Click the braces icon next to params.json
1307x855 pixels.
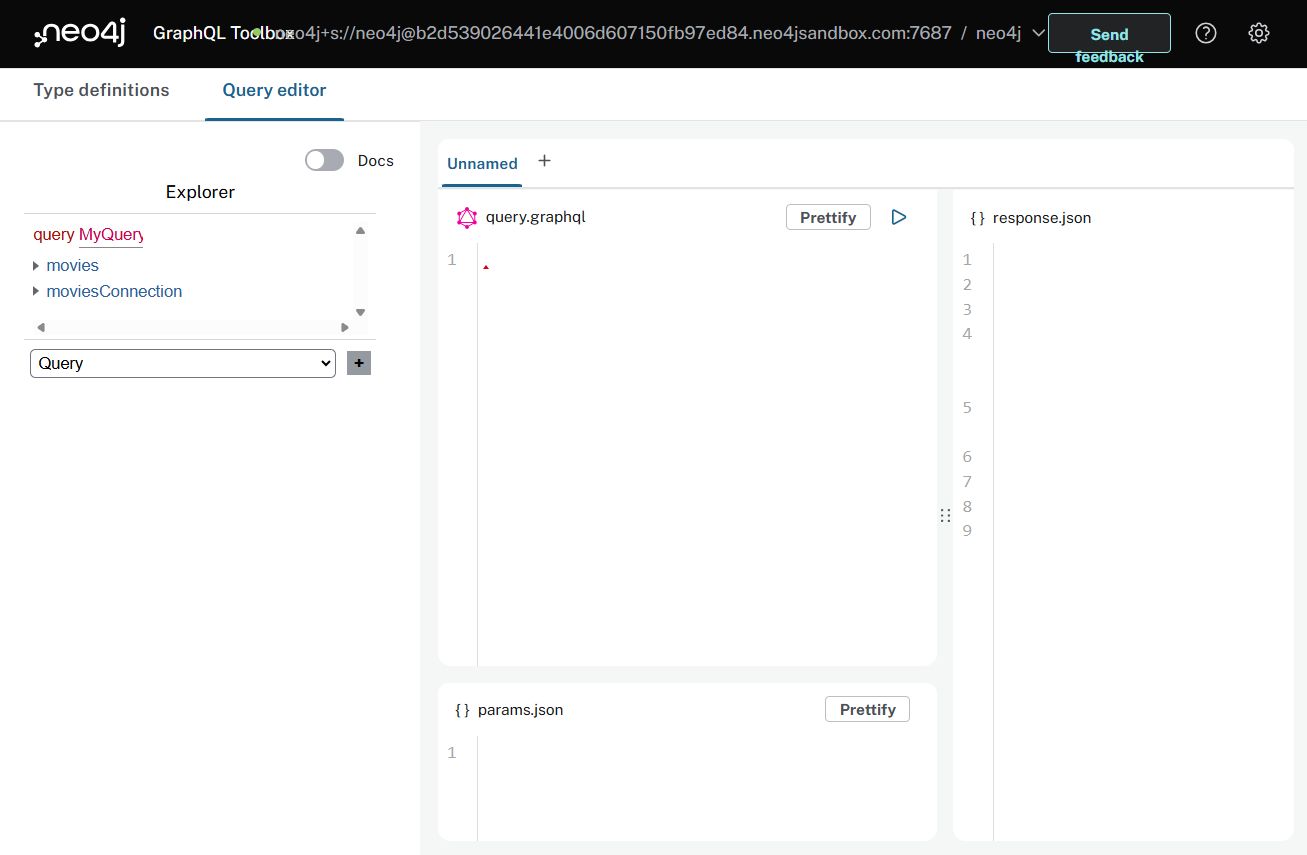462,710
